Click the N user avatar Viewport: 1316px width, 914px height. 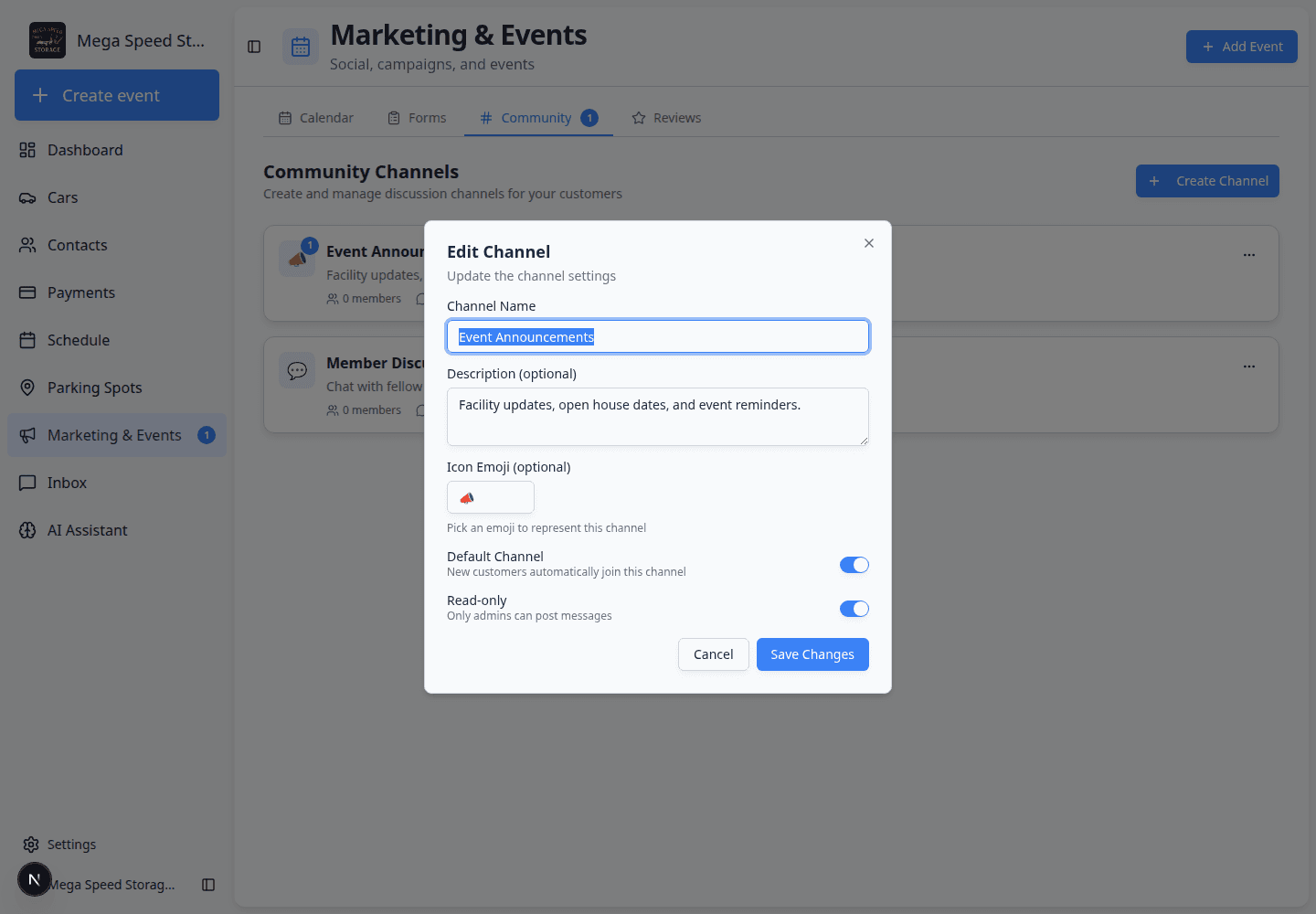pyautogui.click(x=35, y=879)
